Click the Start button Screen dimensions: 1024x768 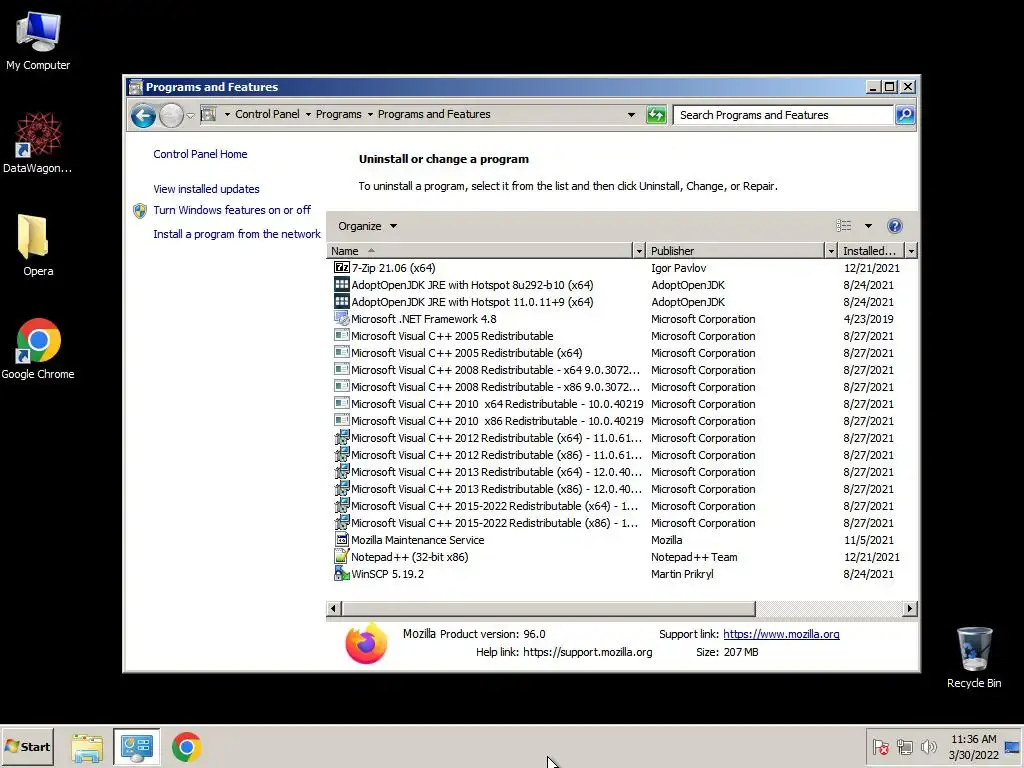pos(27,746)
